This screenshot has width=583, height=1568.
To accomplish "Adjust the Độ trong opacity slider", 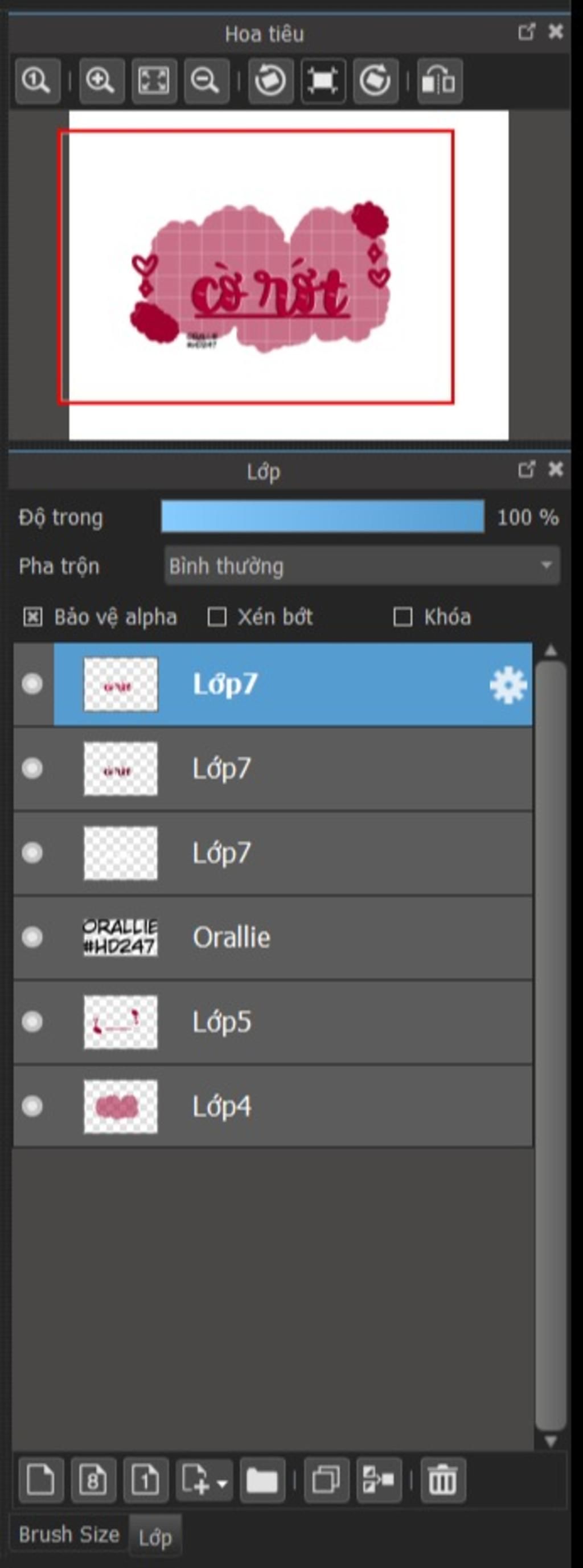I will tap(323, 517).
